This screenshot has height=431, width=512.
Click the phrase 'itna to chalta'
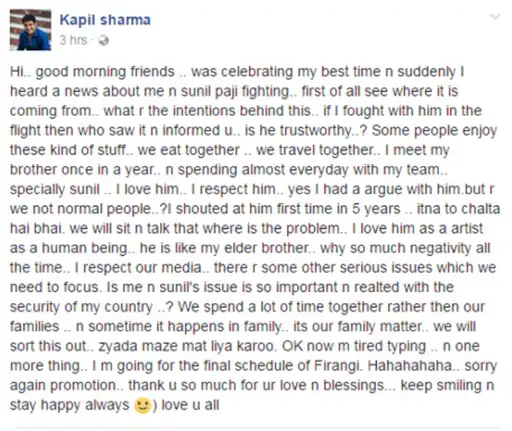458,209
